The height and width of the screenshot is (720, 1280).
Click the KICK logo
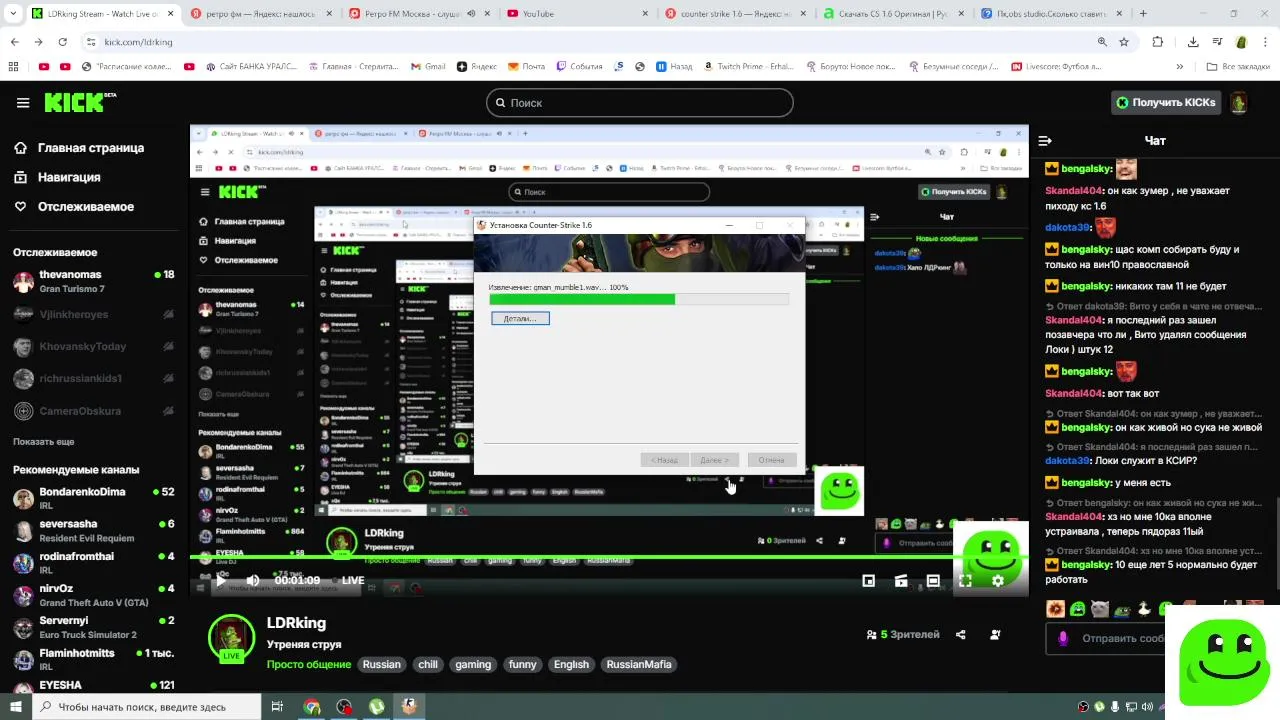point(79,102)
